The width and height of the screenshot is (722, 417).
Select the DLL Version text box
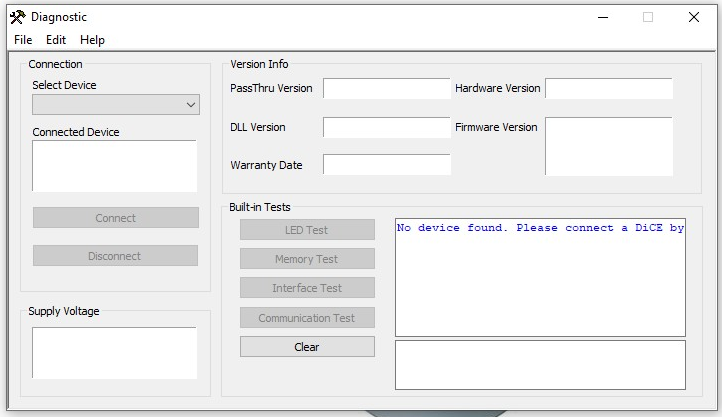pyautogui.click(x=387, y=128)
